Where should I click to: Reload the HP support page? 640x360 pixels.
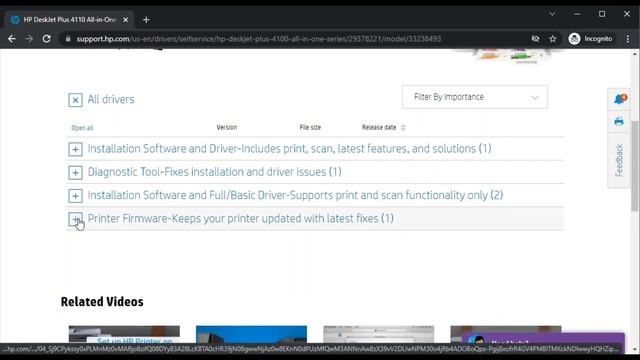pyautogui.click(x=47, y=39)
